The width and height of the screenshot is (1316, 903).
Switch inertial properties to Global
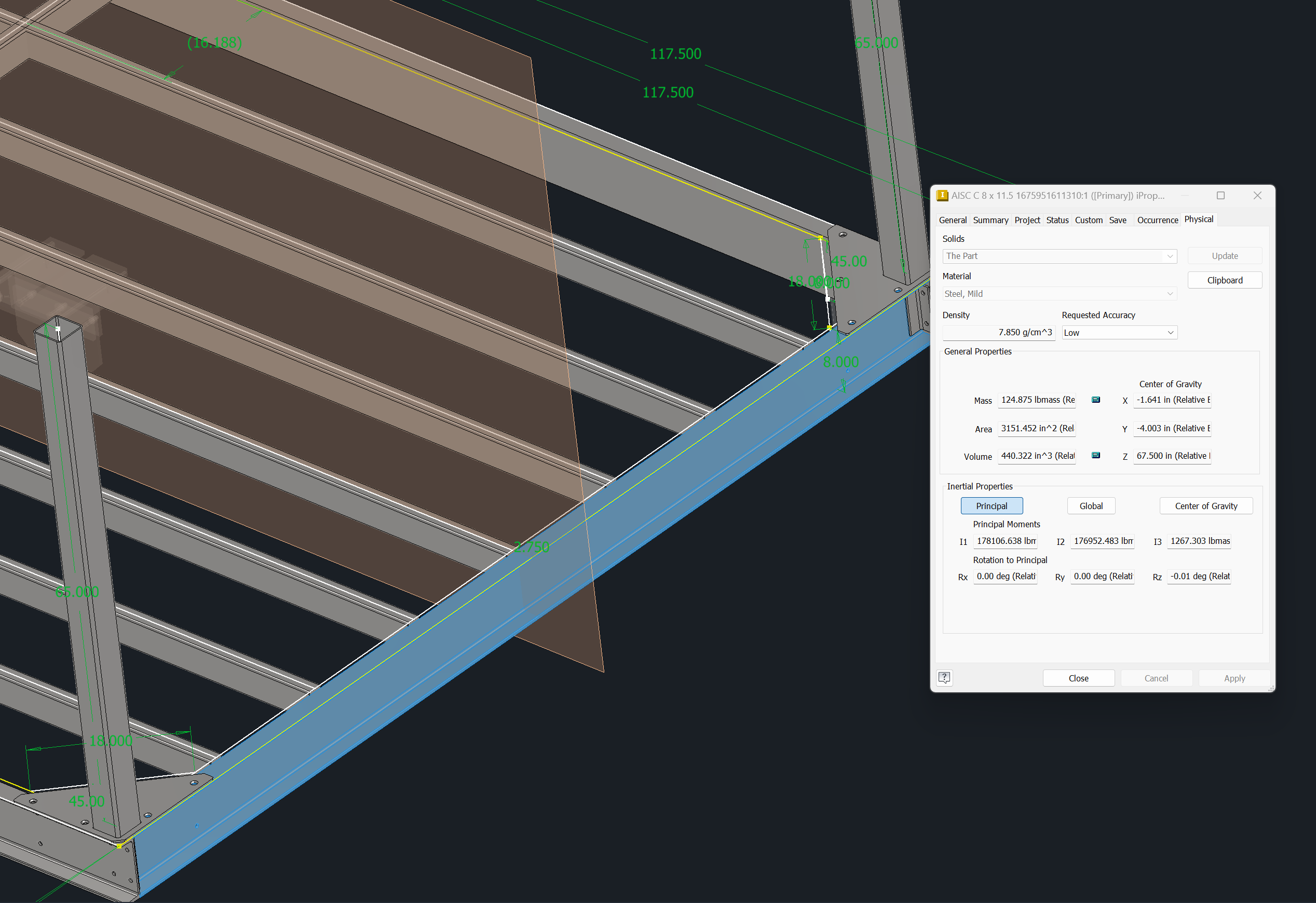(x=1091, y=505)
